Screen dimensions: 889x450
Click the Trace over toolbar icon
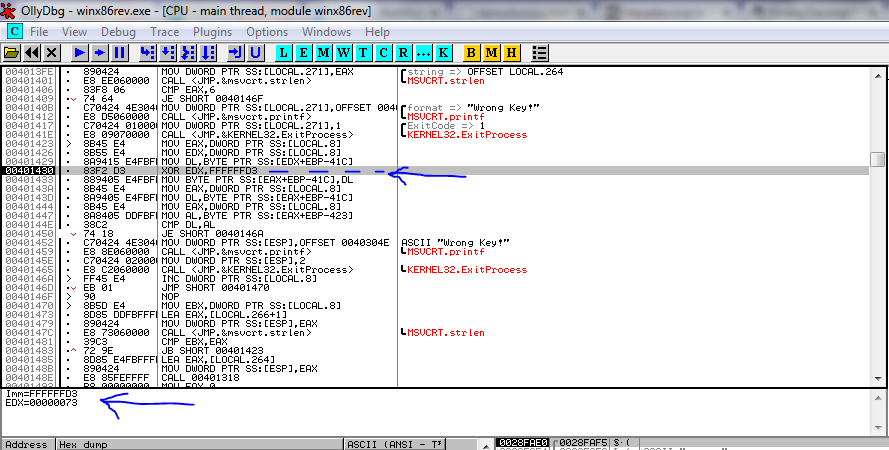[208, 53]
